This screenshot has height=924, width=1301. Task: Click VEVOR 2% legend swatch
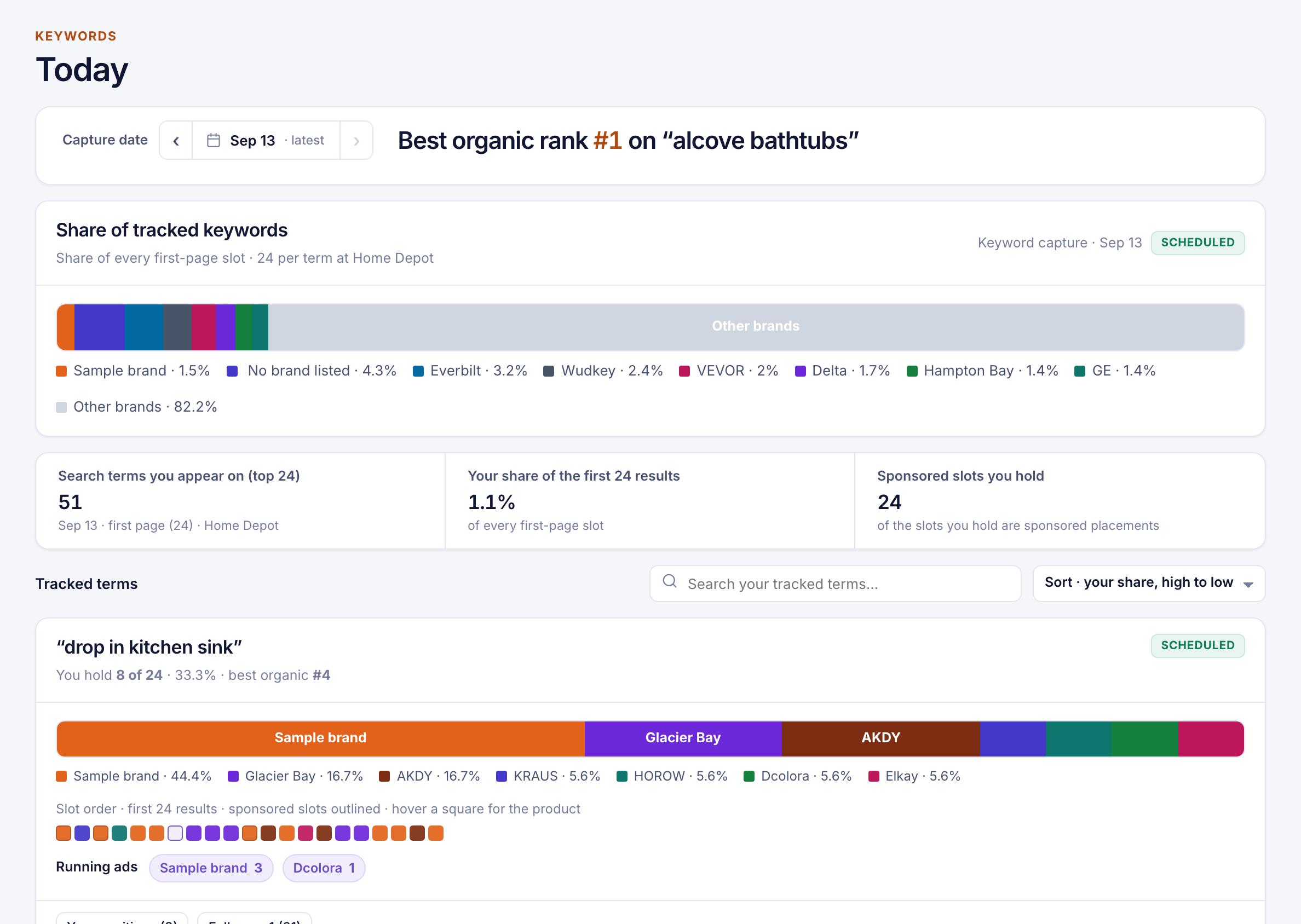pyautogui.click(x=684, y=371)
